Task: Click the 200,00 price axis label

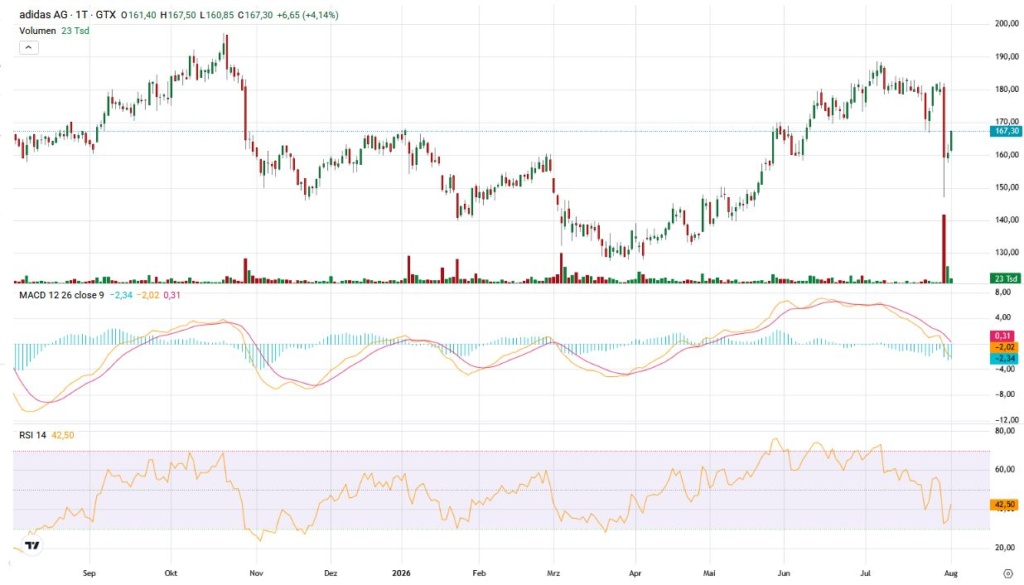Action: pyautogui.click(x=1006, y=24)
